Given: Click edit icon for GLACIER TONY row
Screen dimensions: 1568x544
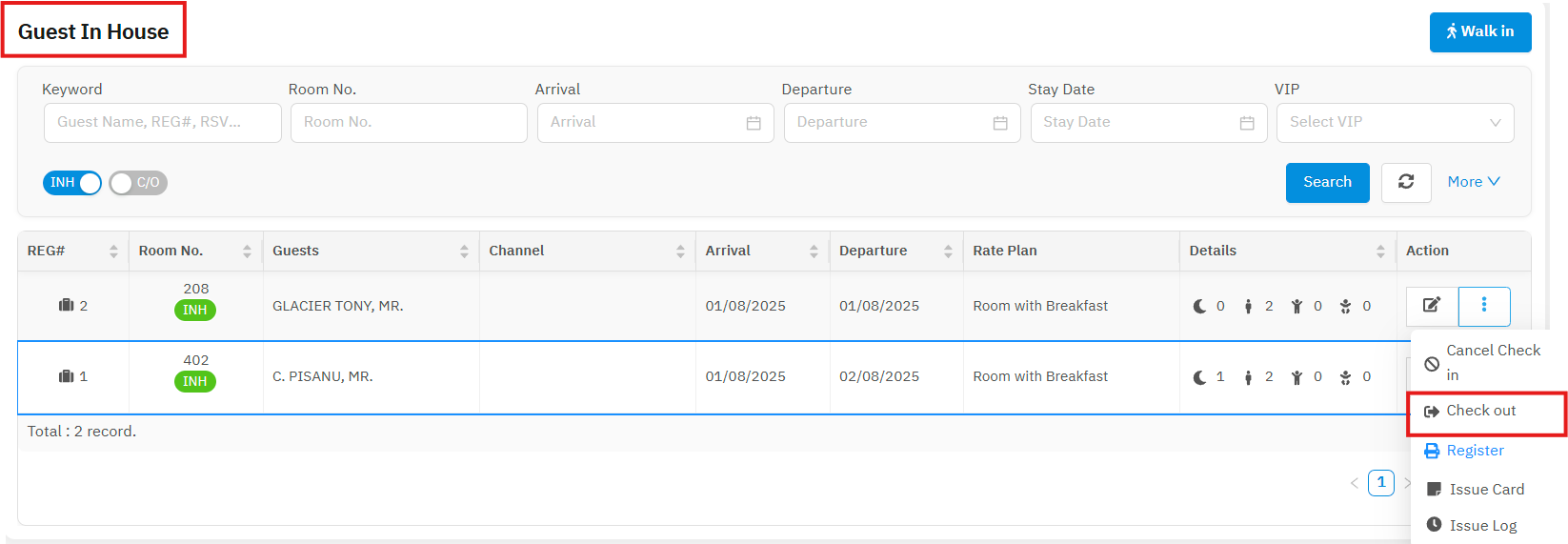Looking at the screenshot, I should (x=1432, y=306).
